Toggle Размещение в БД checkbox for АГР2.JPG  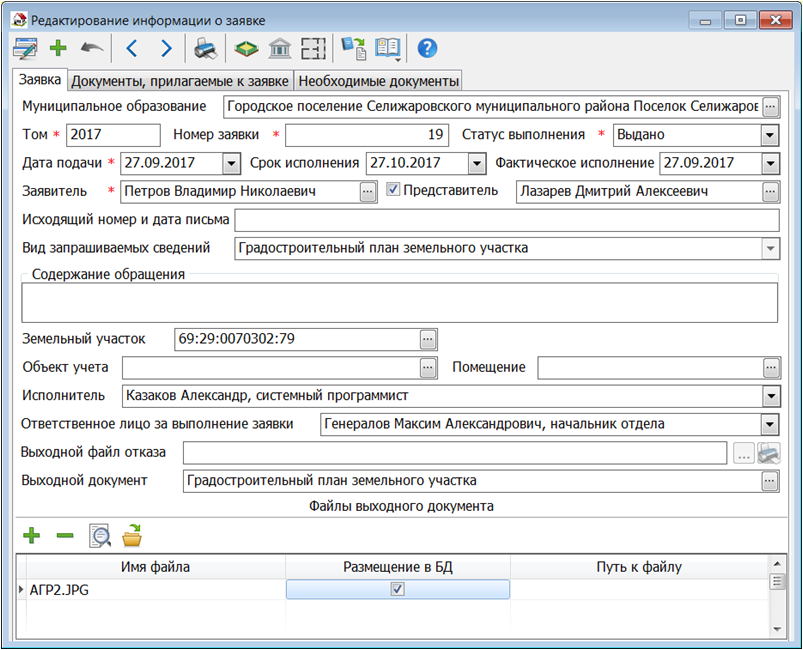point(398,590)
